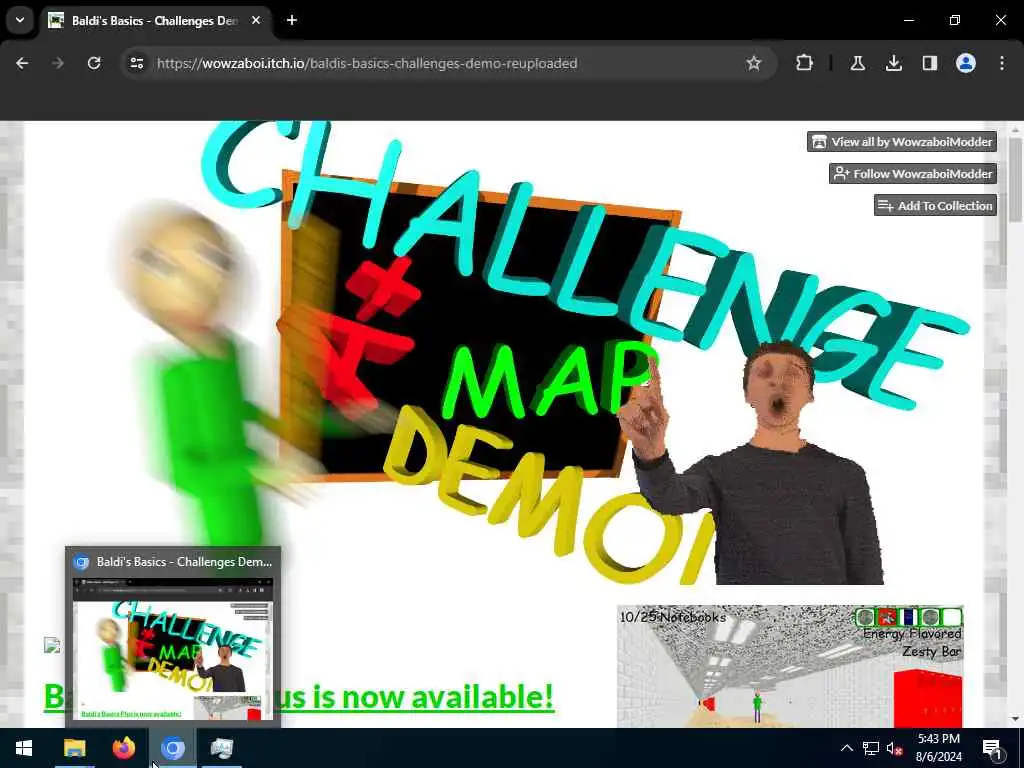The image size is (1024, 768).
Task: Click Follow WowzaboiModder button
Action: click(x=913, y=174)
